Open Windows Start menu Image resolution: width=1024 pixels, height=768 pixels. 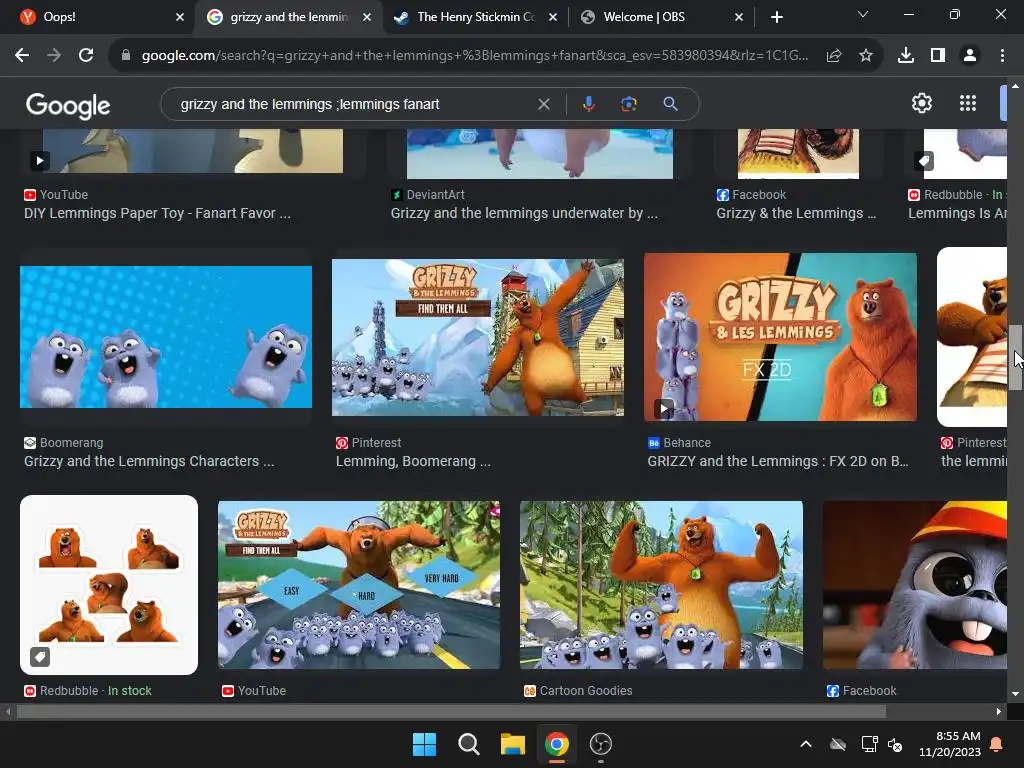(x=424, y=744)
